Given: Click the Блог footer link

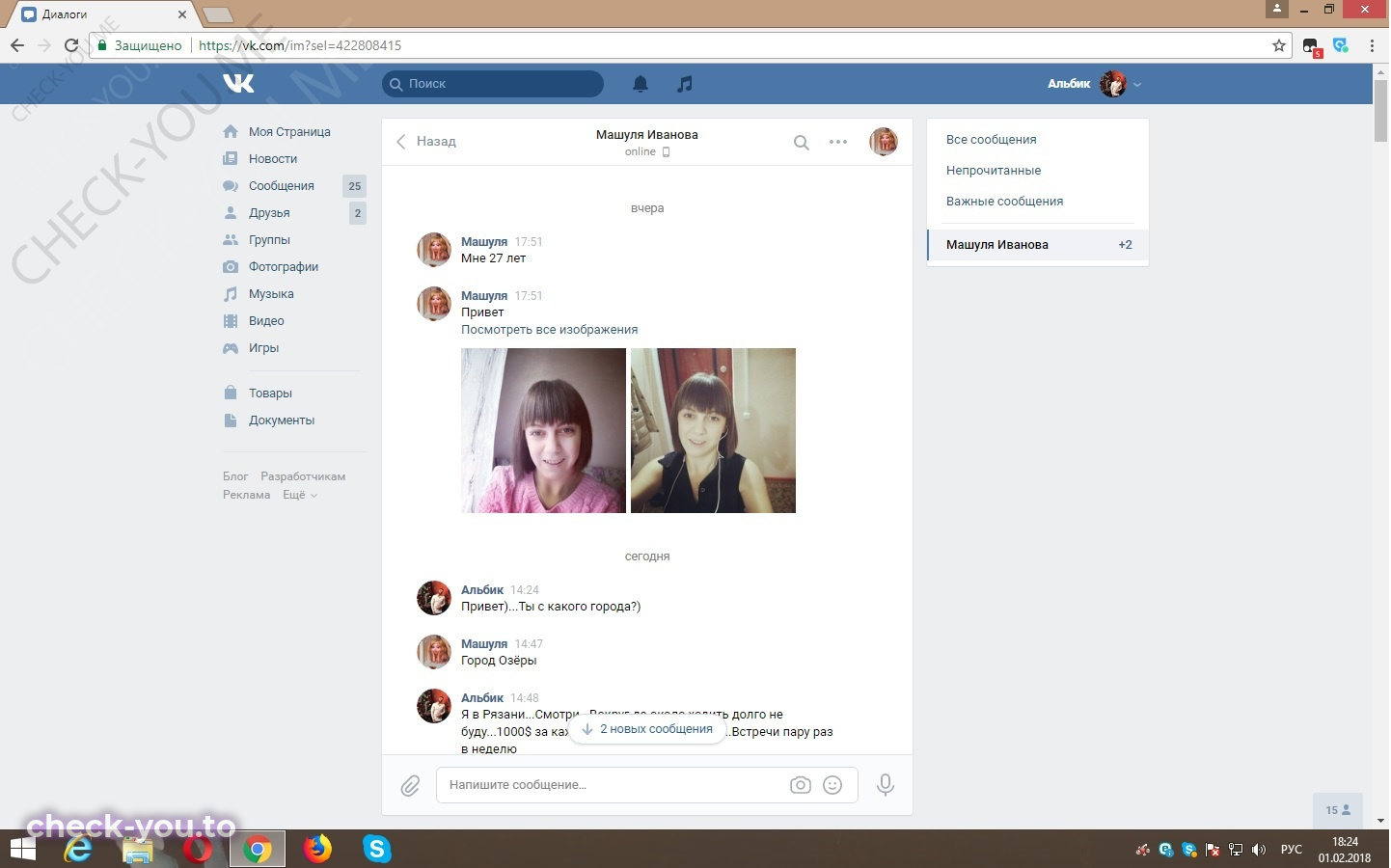Looking at the screenshot, I should pos(235,476).
